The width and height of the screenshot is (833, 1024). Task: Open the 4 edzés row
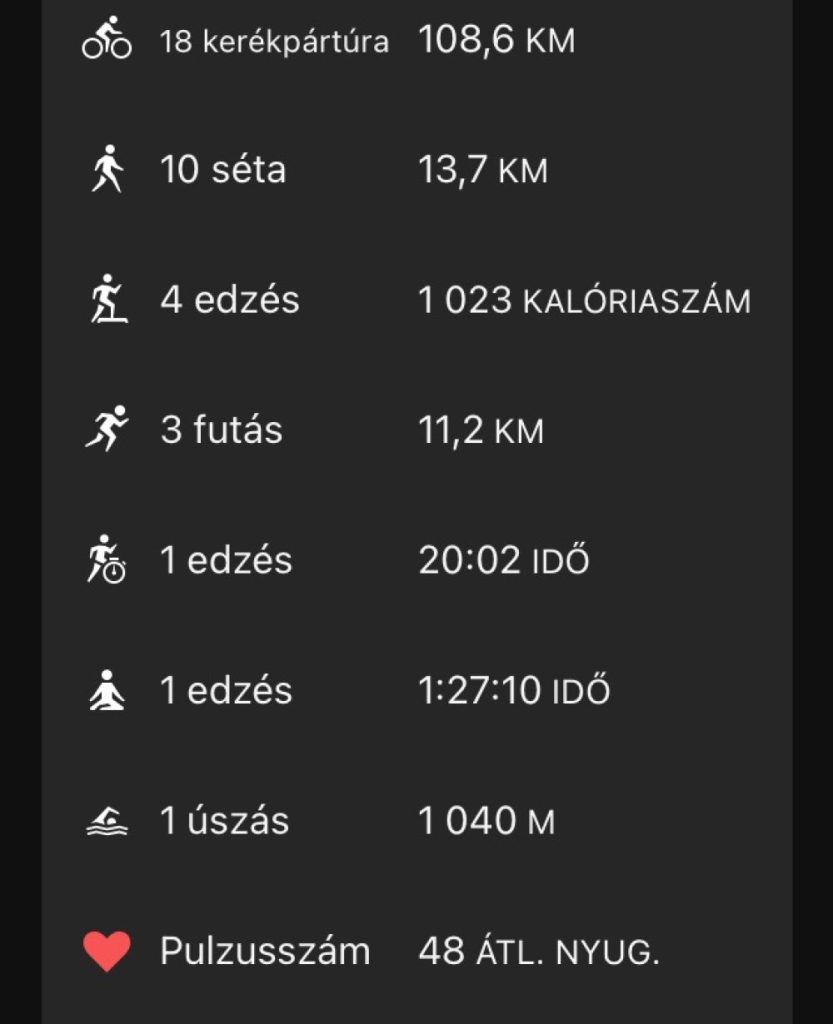(230, 300)
